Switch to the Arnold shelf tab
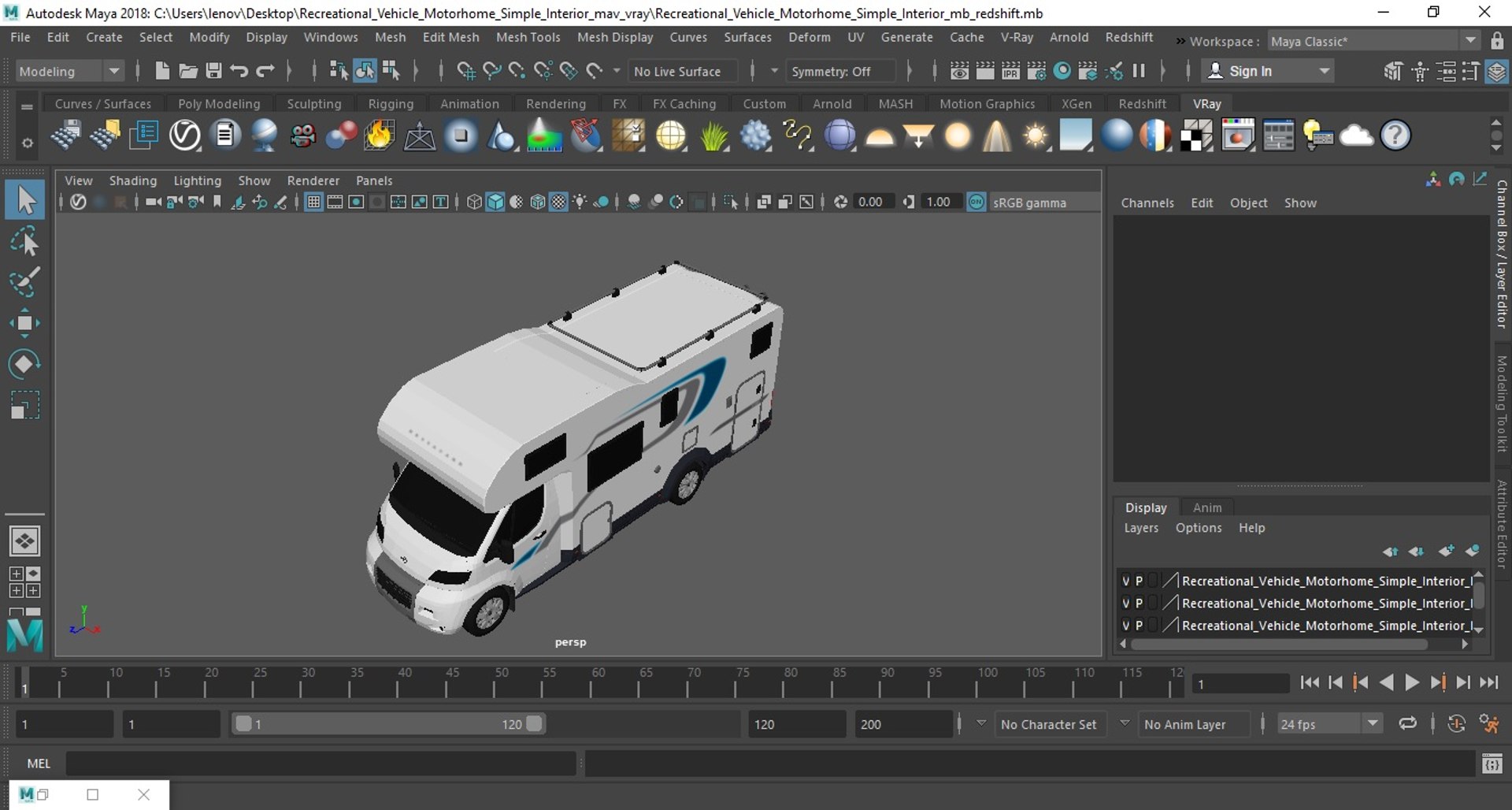The image size is (1512, 810). [832, 103]
